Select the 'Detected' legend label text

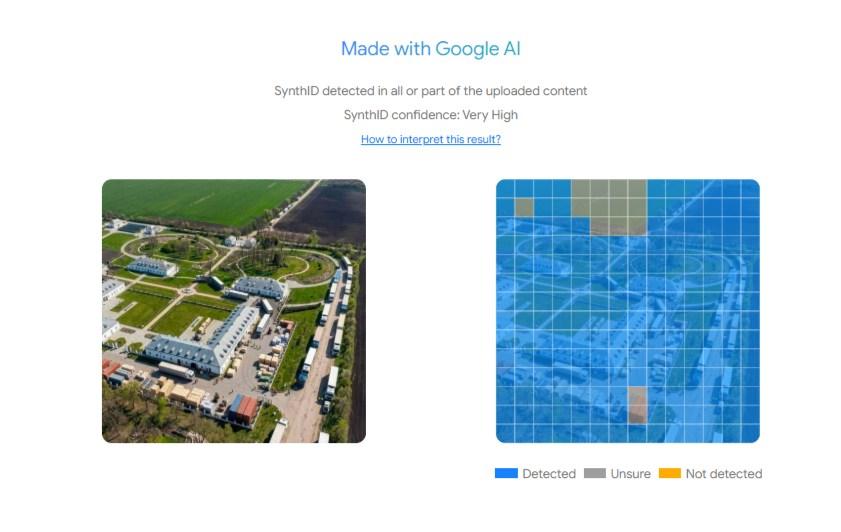(548, 474)
